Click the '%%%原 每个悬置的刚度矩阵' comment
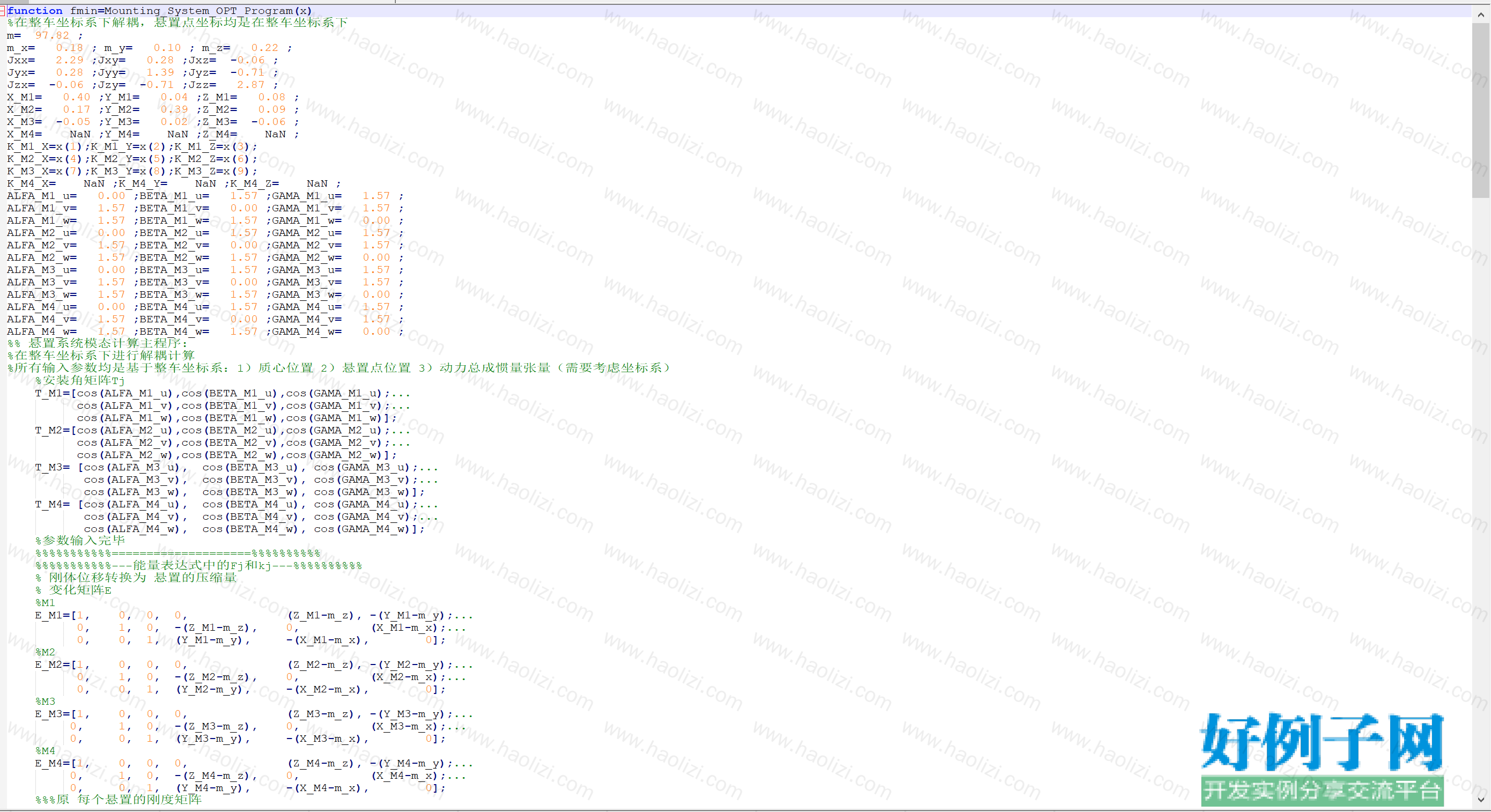This screenshot has width=1491, height=812. click(x=119, y=799)
